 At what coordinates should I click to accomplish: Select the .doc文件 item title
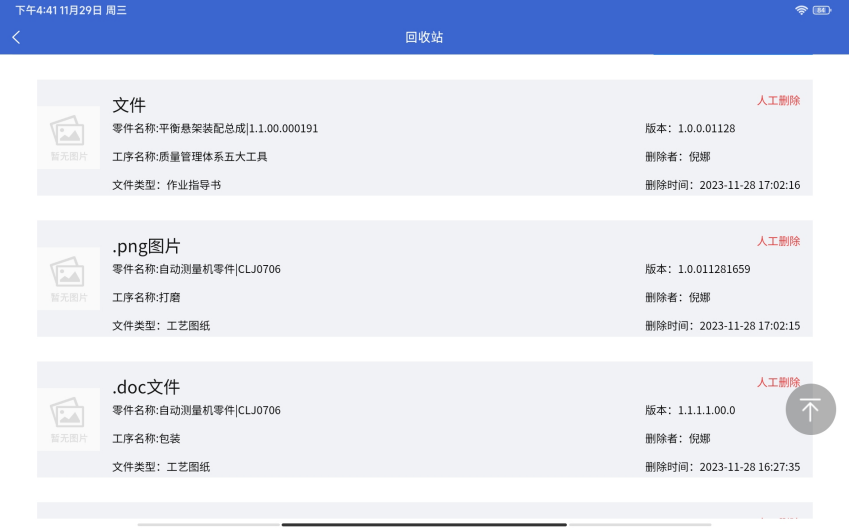pyautogui.click(x=146, y=387)
